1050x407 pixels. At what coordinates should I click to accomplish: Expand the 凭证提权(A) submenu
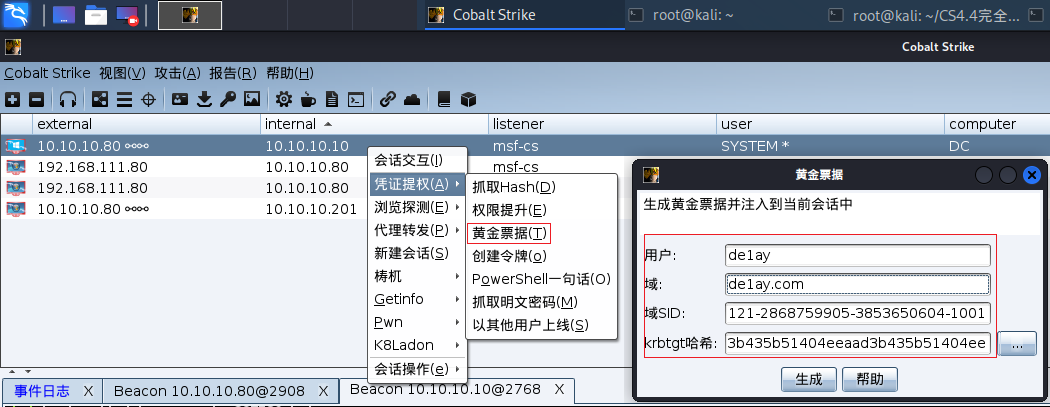[417, 183]
